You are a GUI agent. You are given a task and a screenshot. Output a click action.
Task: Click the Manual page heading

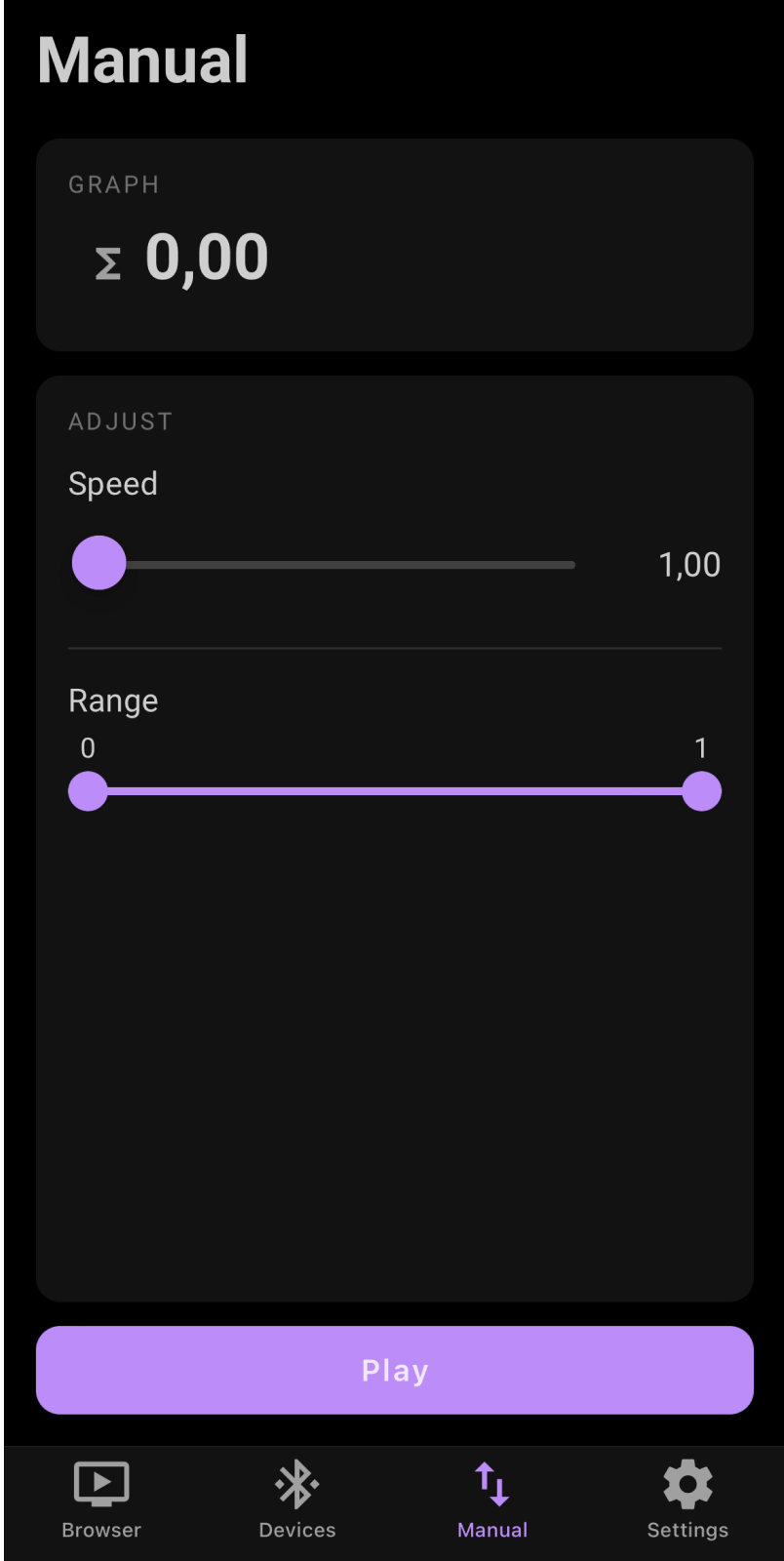[143, 60]
